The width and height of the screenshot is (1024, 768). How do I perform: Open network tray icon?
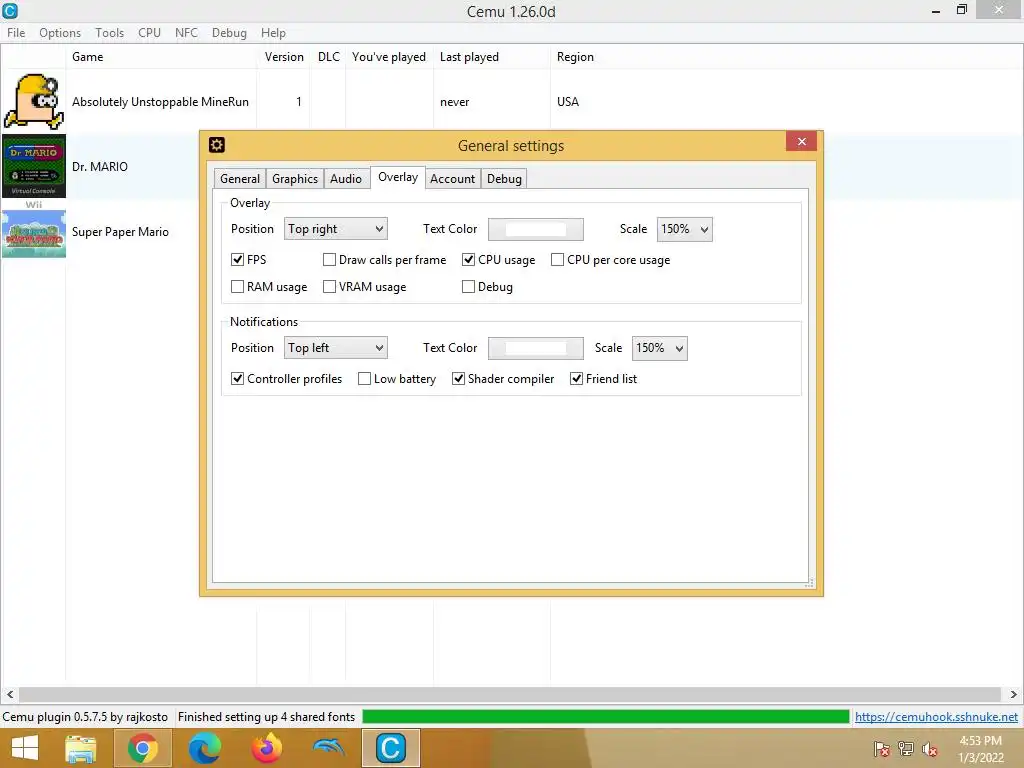click(x=906, y=749)
